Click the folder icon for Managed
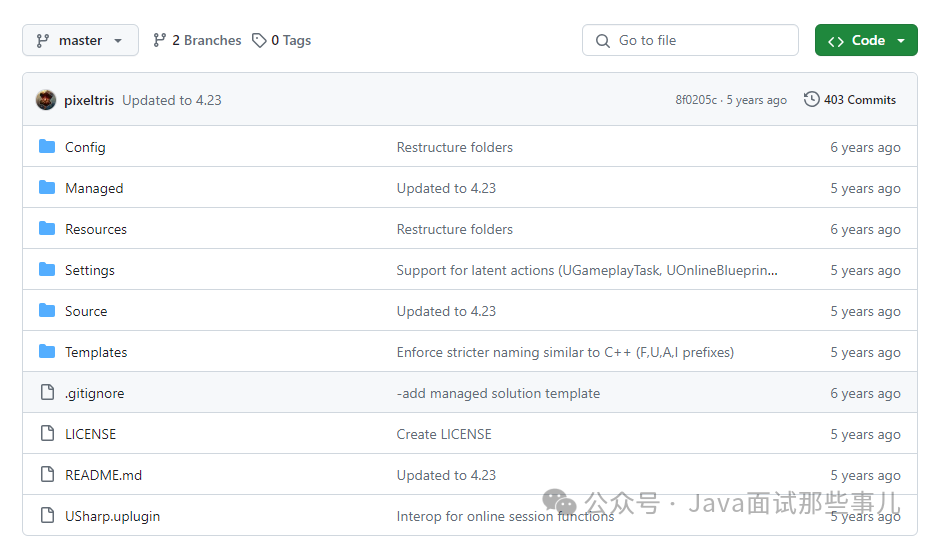This screenshot has height=540, width=930. point(47,188)
